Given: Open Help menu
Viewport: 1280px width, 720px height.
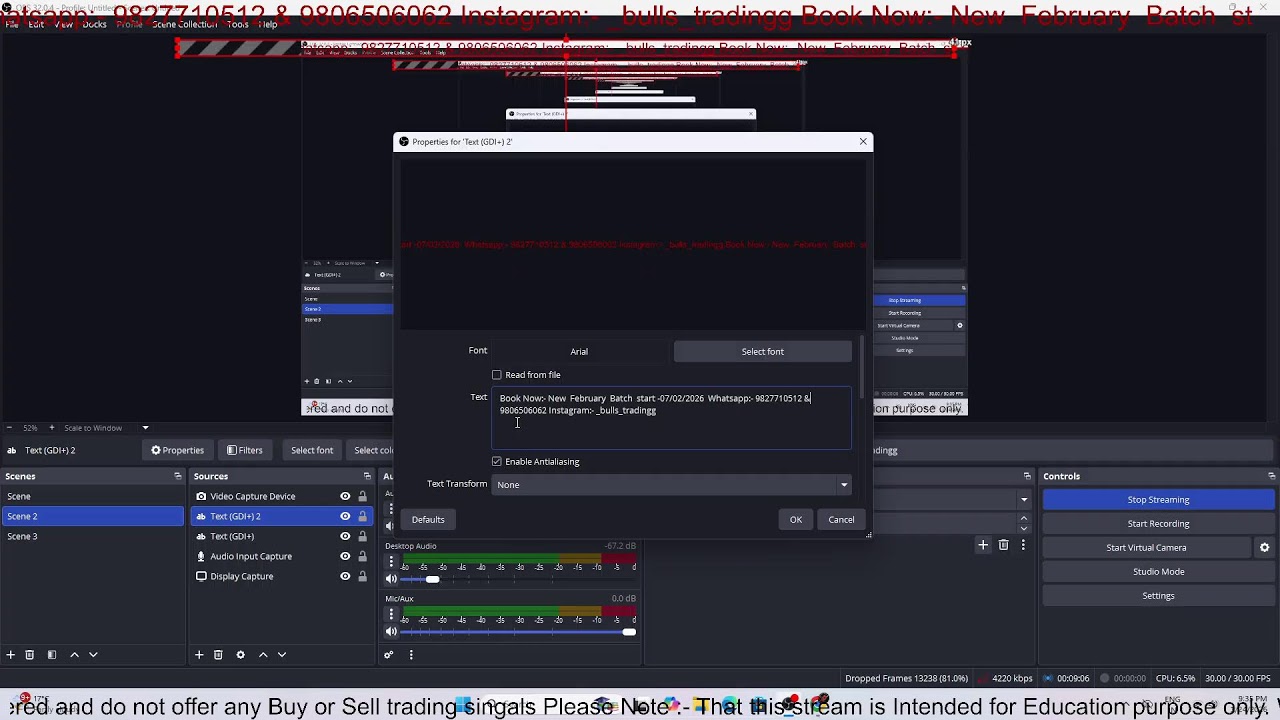Looking at the screenshot, I should click(x=268, y=24).
